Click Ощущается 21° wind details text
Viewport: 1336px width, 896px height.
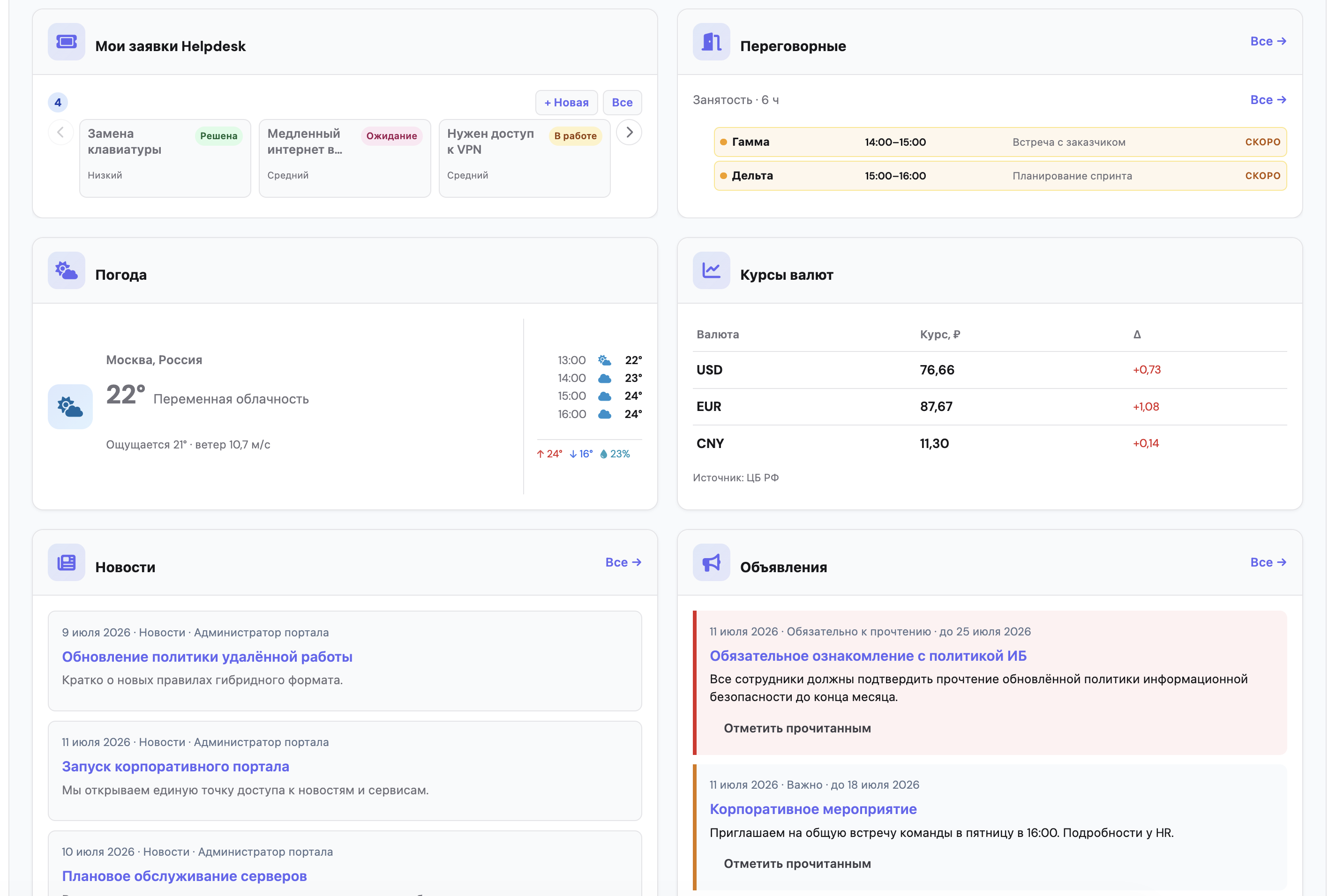188,445
